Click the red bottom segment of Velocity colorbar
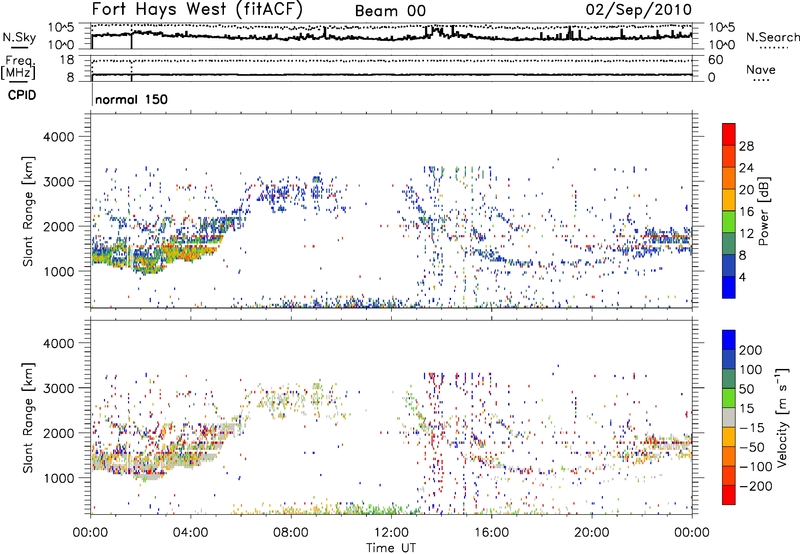 [x=728, y=495]
